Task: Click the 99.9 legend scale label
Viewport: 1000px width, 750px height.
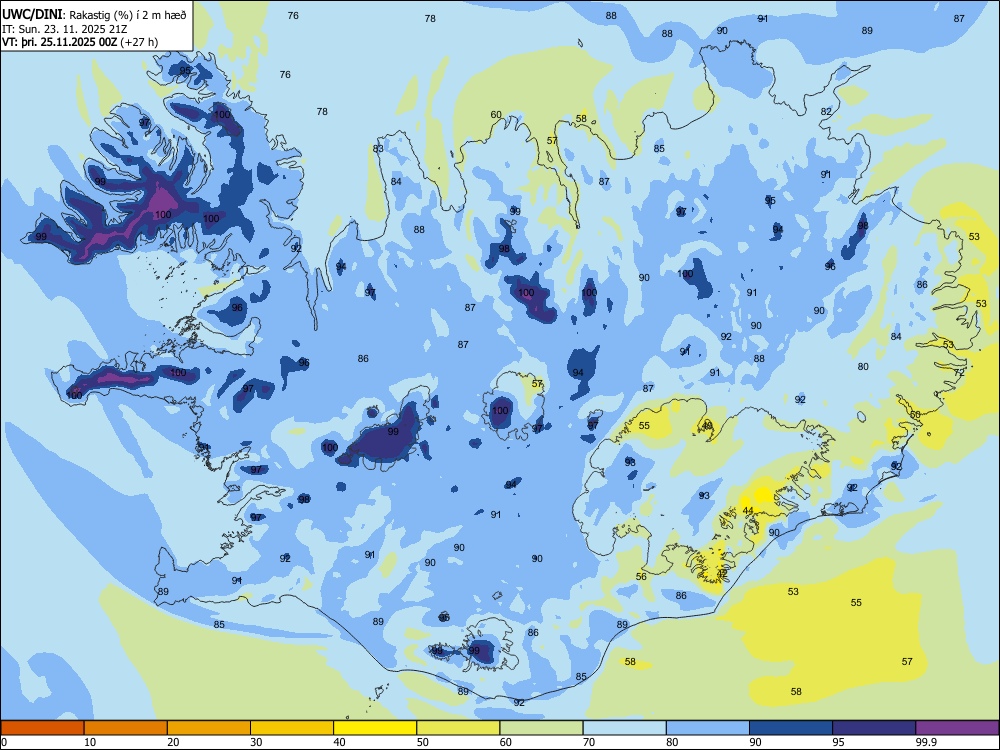Action: (x=925, y=742)
